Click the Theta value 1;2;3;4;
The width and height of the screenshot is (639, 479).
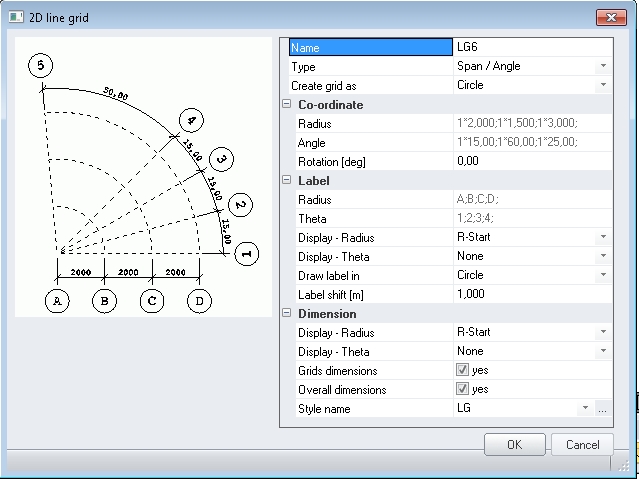[532, 218]
